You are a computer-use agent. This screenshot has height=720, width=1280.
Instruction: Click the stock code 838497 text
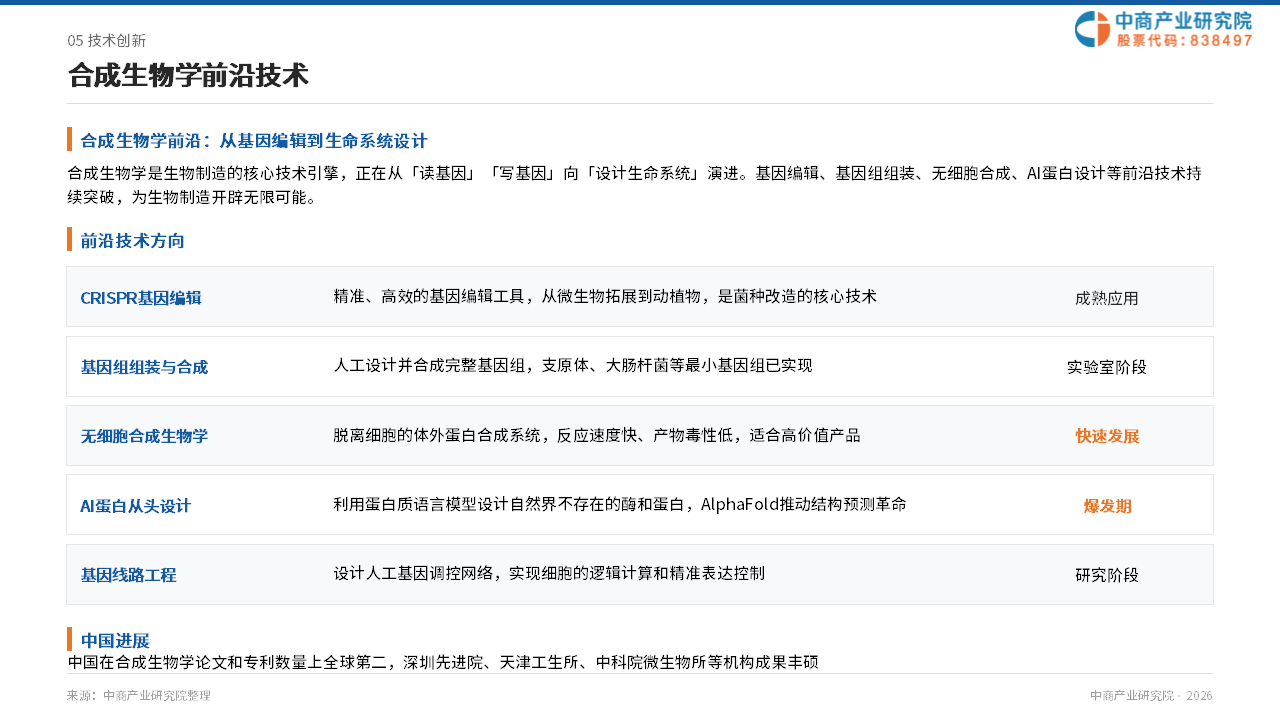pos(1220,40)
